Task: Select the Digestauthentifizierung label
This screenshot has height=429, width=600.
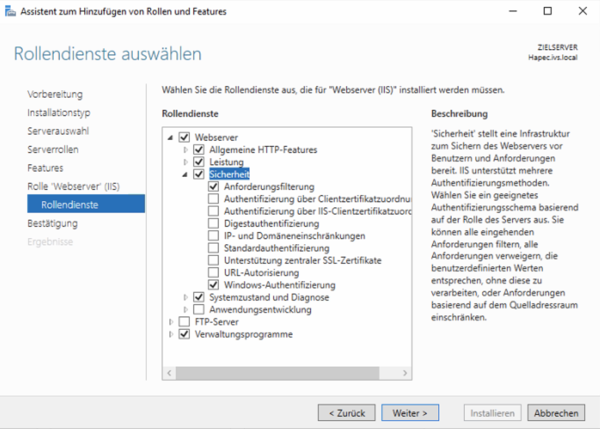Action: pyautogui.click(x=271, y=223)
